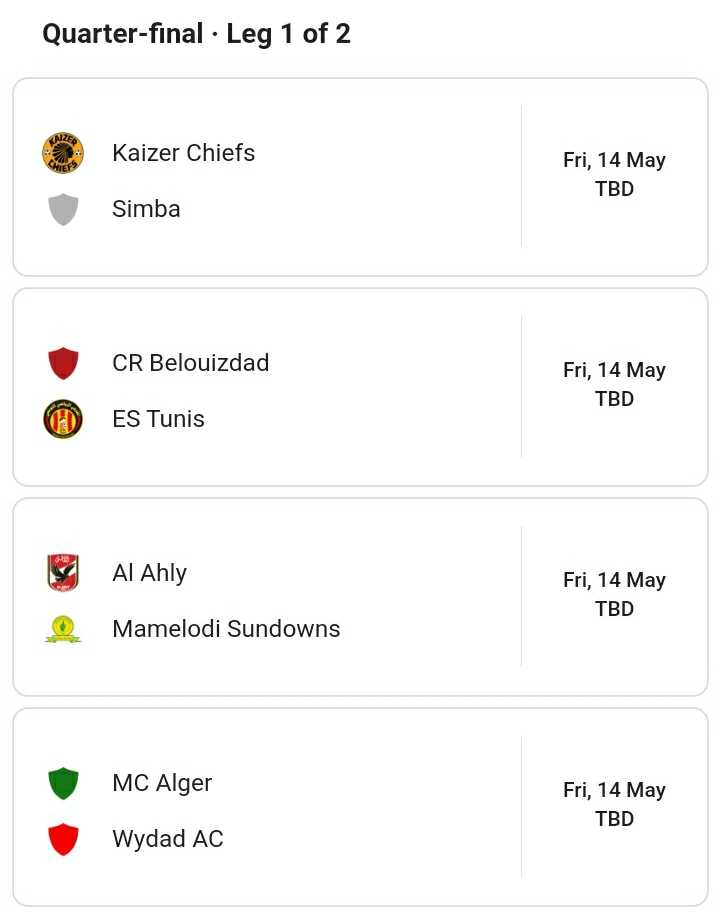Viewport: 720px width, 919px height.
Task: Open the Al Ahly team name
Action: 150,573
